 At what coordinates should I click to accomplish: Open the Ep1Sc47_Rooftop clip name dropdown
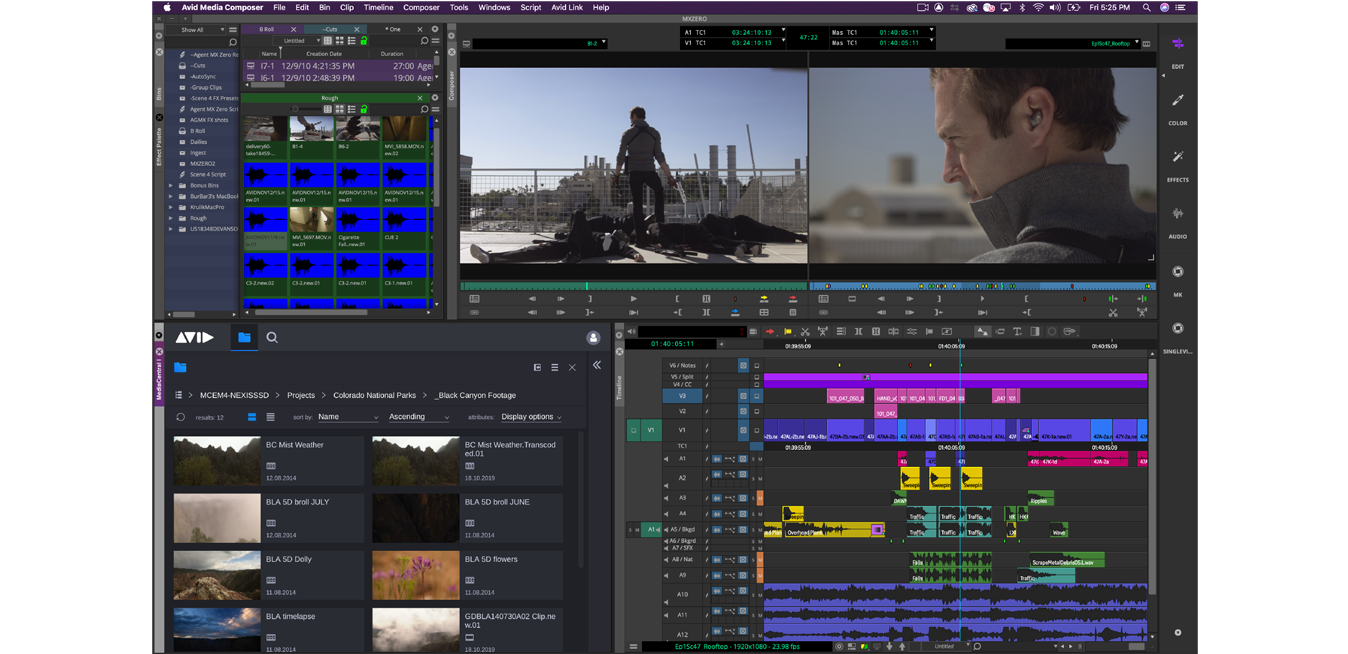(x=1137, y=44)
